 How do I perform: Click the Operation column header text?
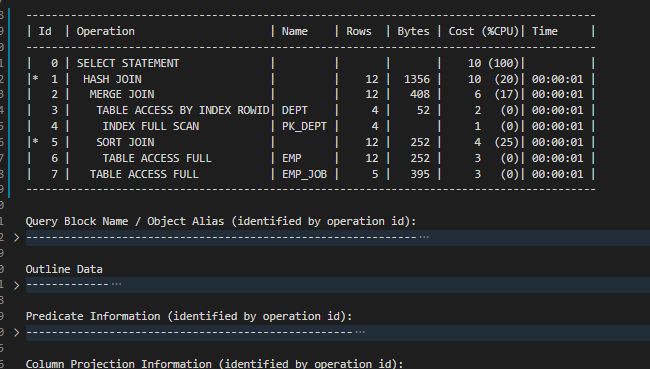pos(106,32)
